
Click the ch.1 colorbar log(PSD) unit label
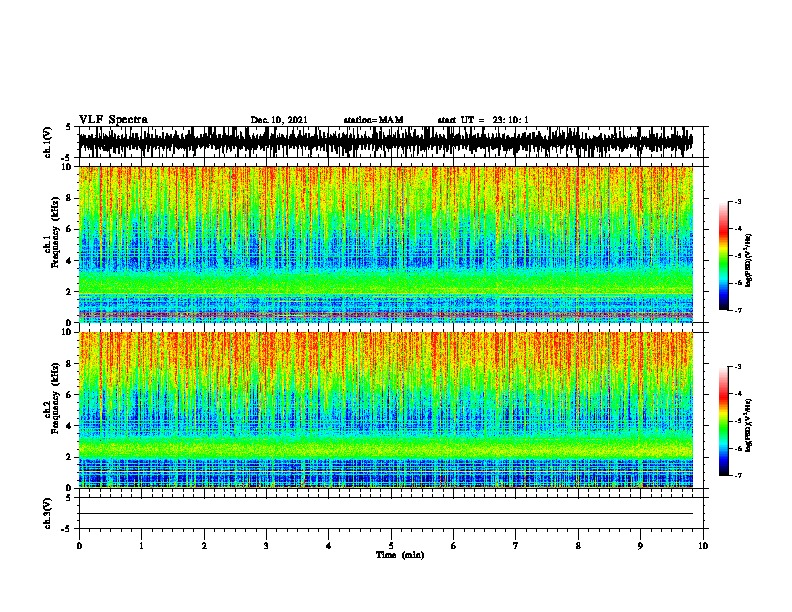[x=748, y=260]
